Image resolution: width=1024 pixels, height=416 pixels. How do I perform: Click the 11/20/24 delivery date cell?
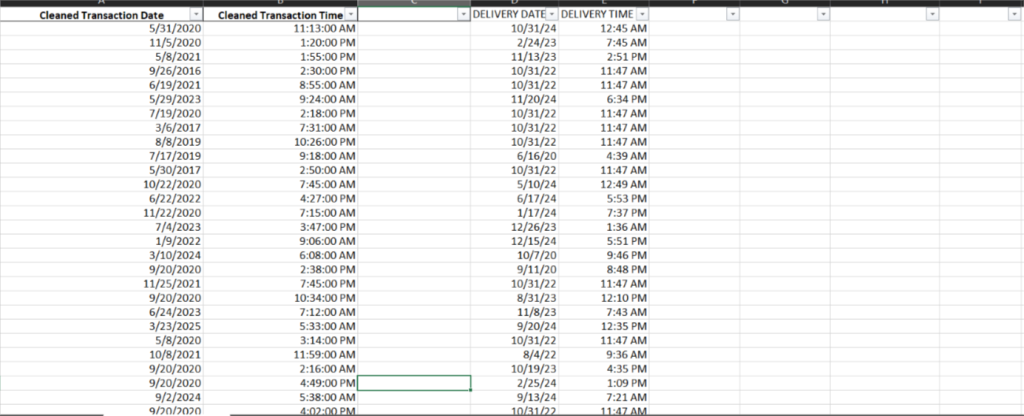click(x=515, y=99)
